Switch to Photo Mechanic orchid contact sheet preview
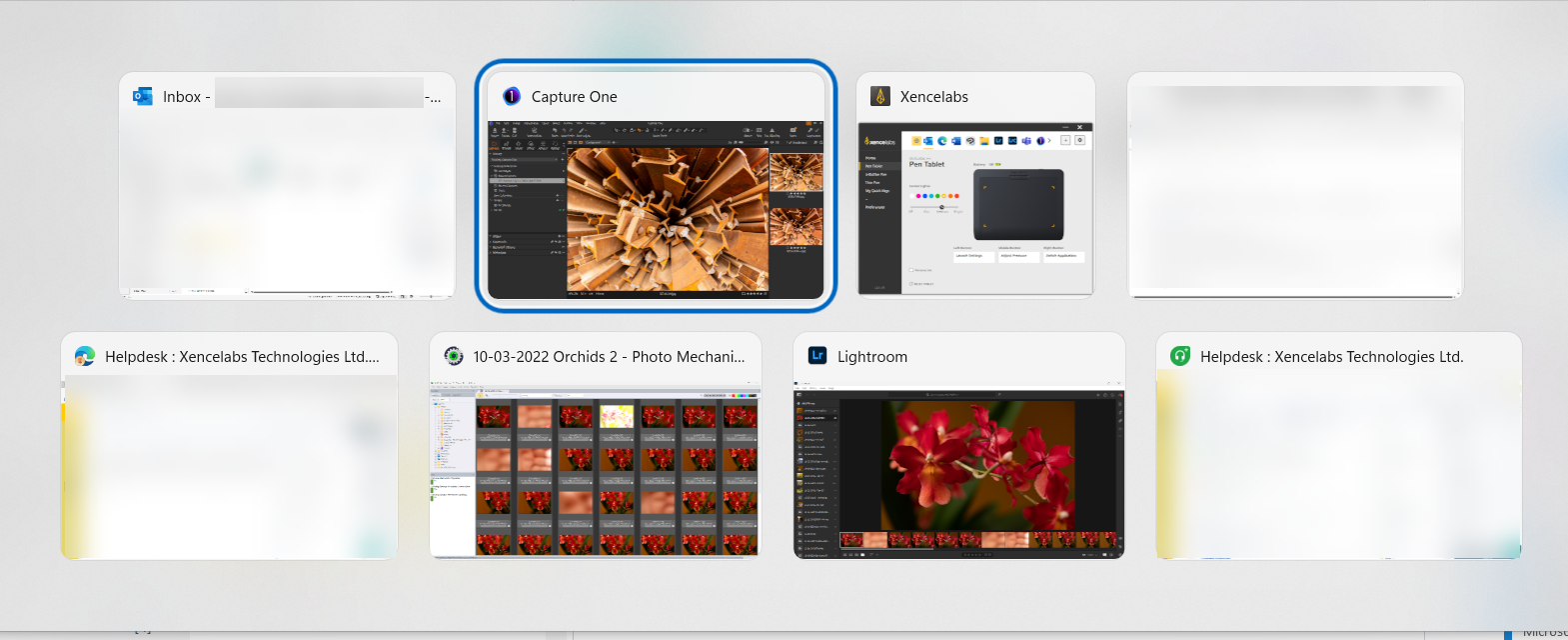Screen dimensions: 1568x640 (x=596, y=467)
